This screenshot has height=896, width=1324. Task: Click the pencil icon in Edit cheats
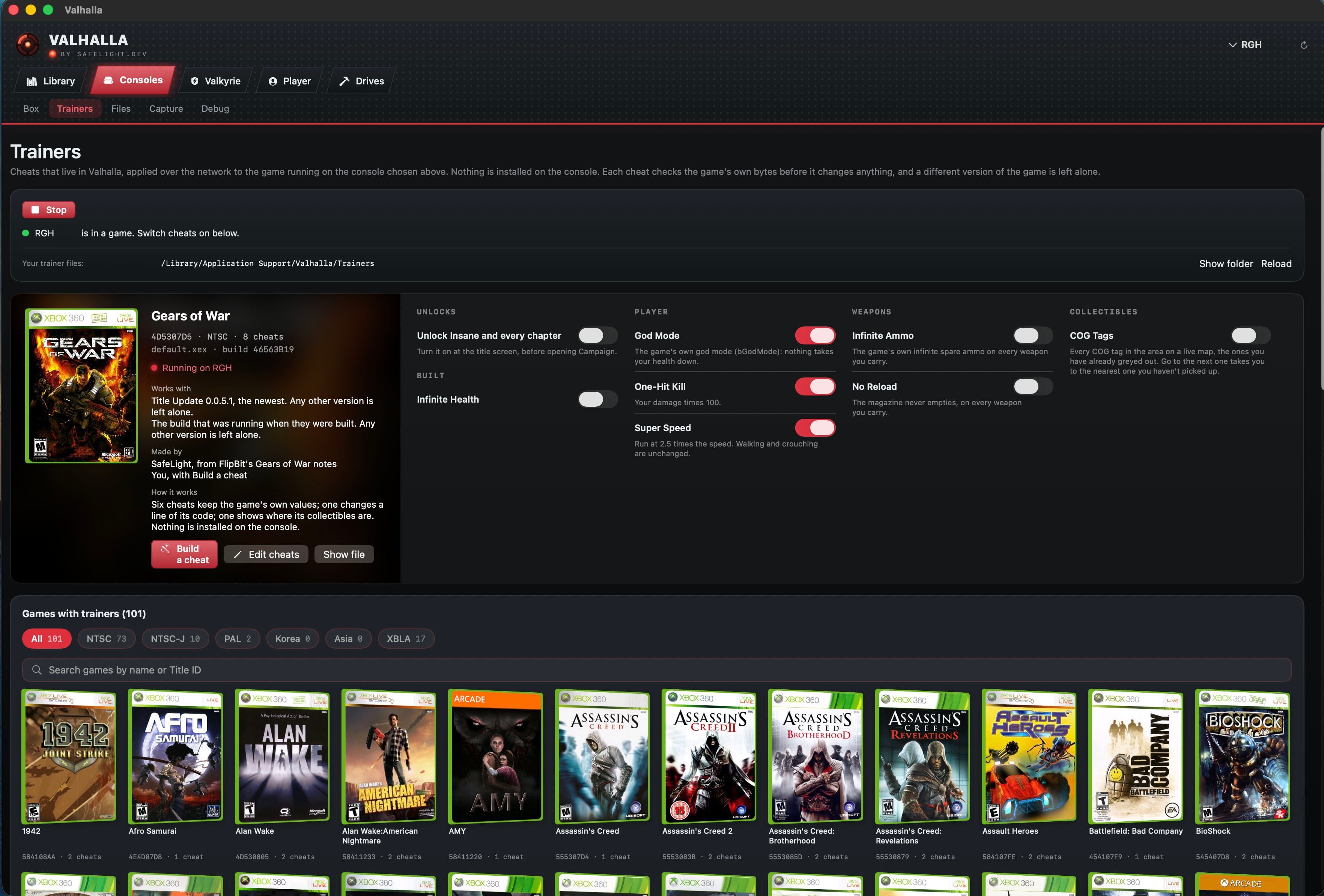click(238, 554)
